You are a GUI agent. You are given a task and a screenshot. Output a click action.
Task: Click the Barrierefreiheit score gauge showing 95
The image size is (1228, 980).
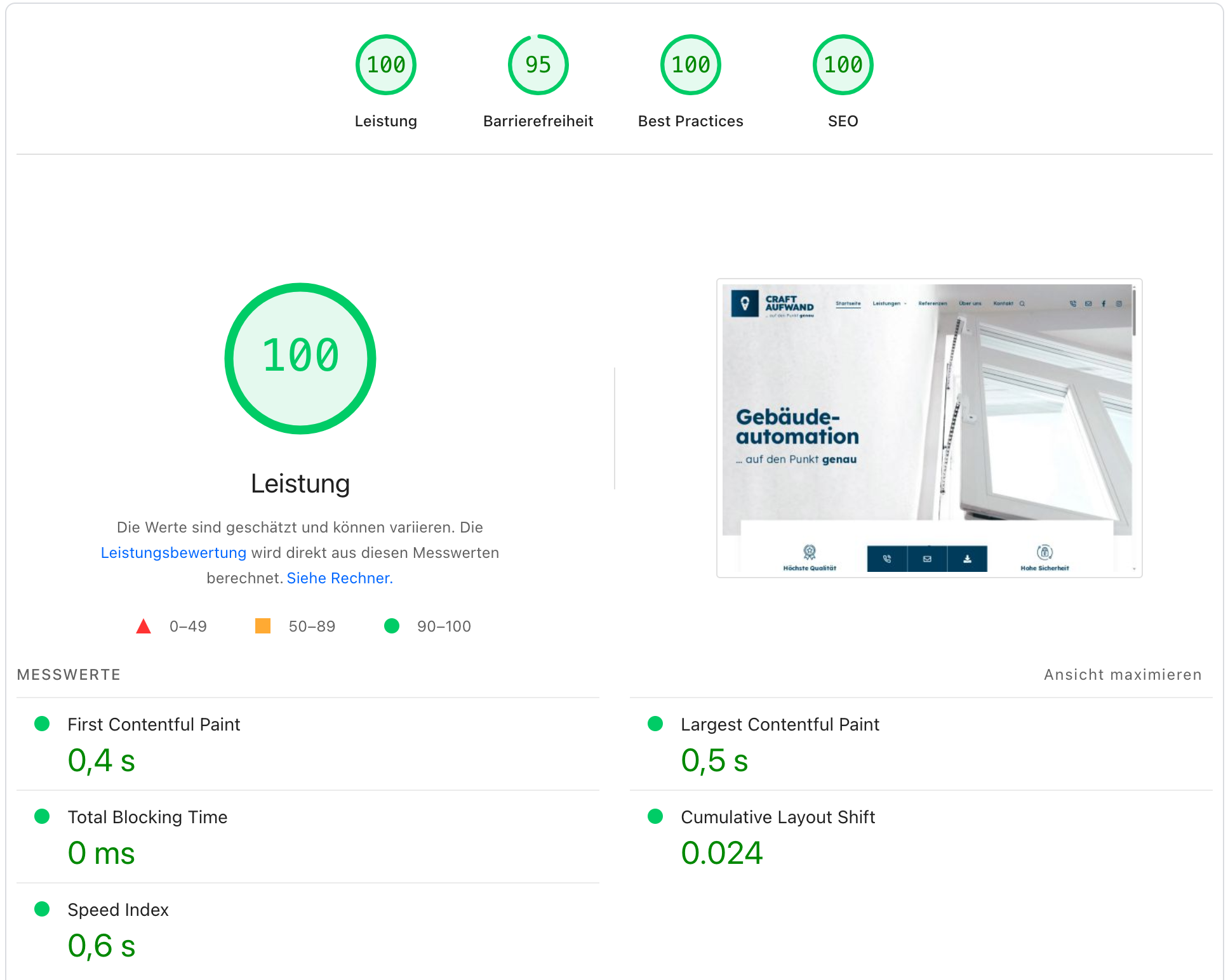pyautogui.click(x=538, y=64)
